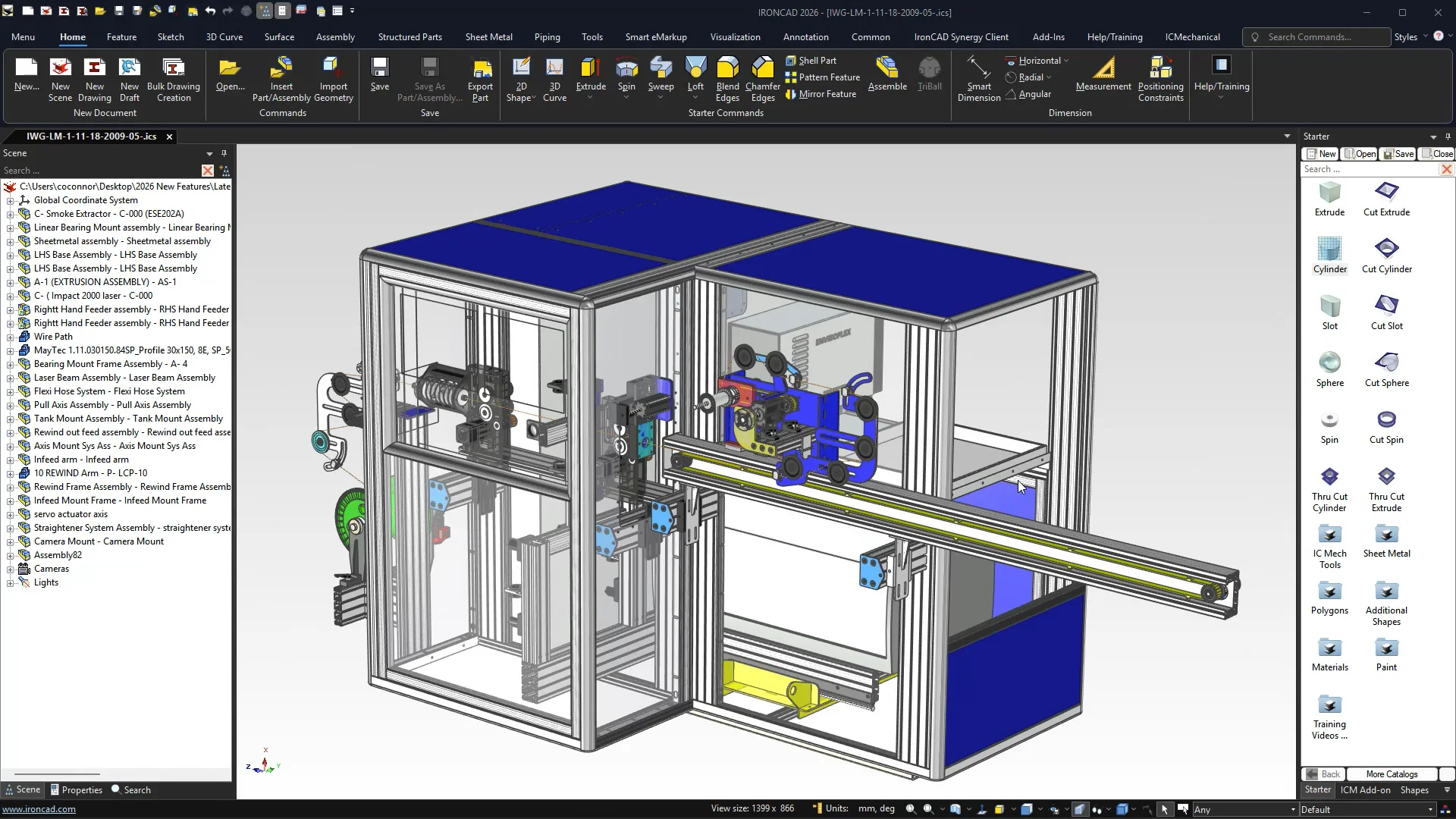Click the More Catalogs button

(x=1391, y=773)
